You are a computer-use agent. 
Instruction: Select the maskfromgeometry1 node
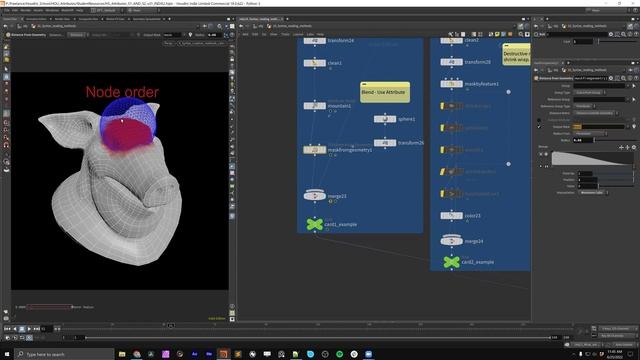pos(315,150)
